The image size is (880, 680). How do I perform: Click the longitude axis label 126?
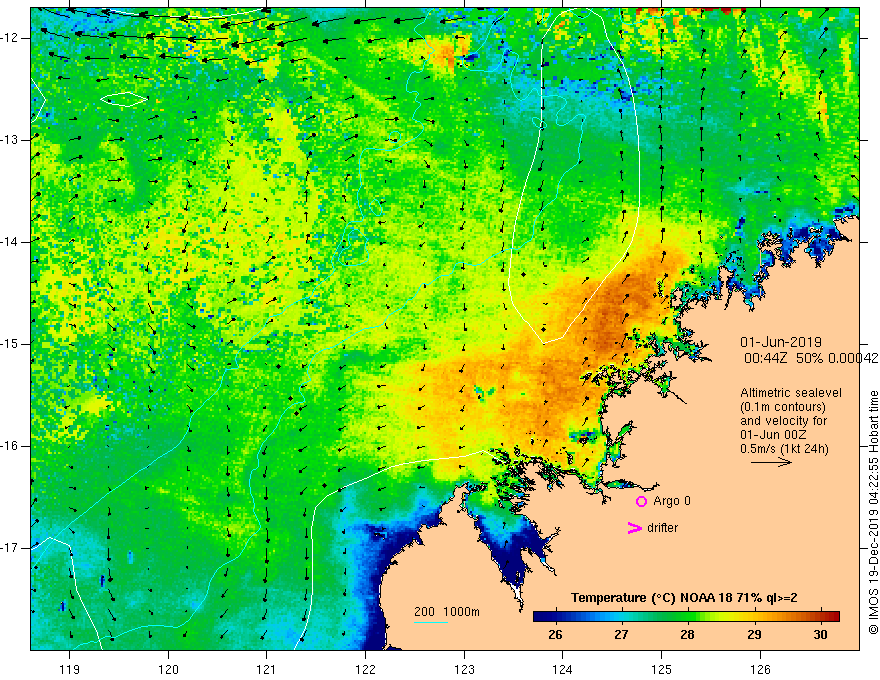point(760,669)
